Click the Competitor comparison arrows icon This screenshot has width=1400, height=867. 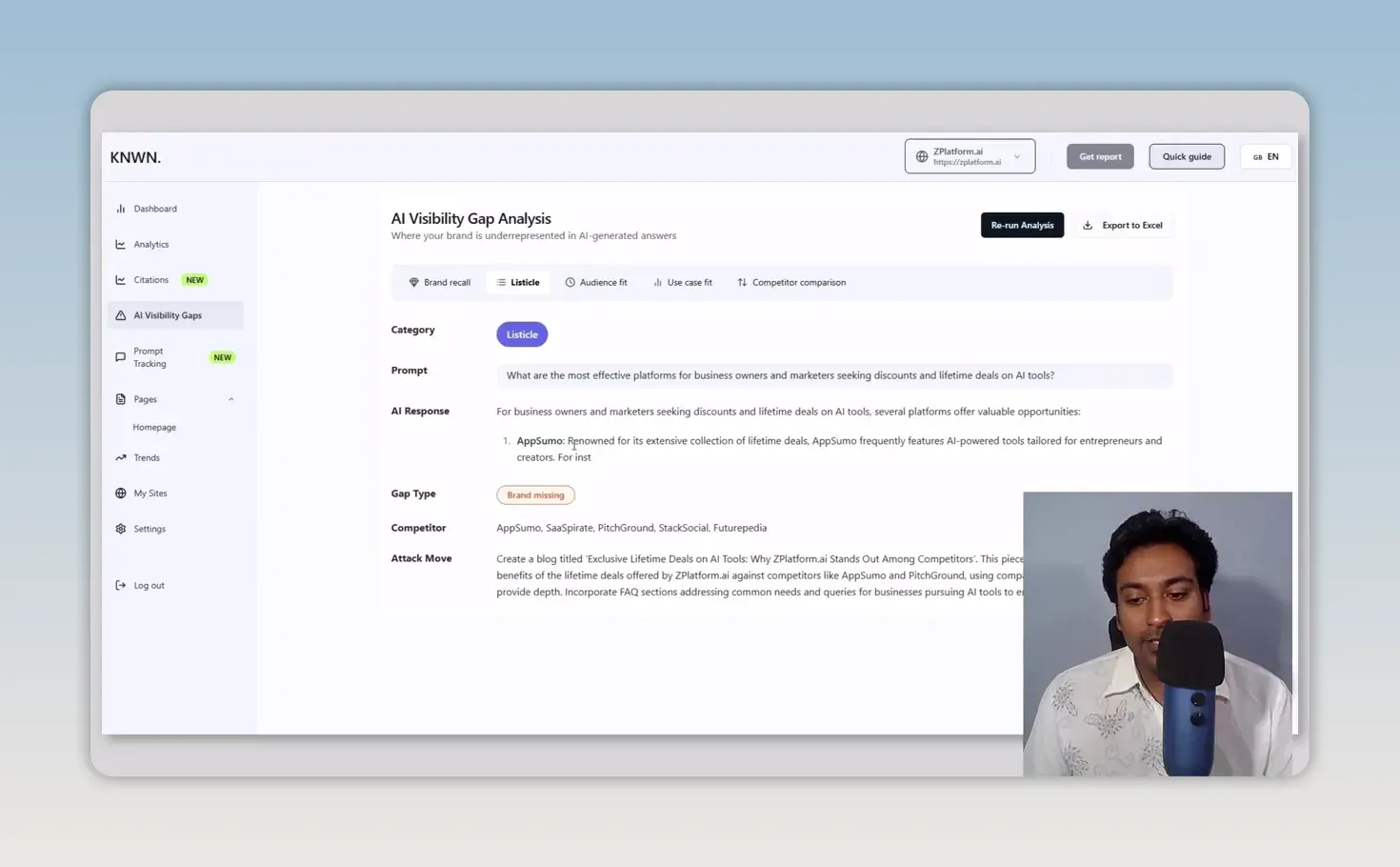[742, 282]
